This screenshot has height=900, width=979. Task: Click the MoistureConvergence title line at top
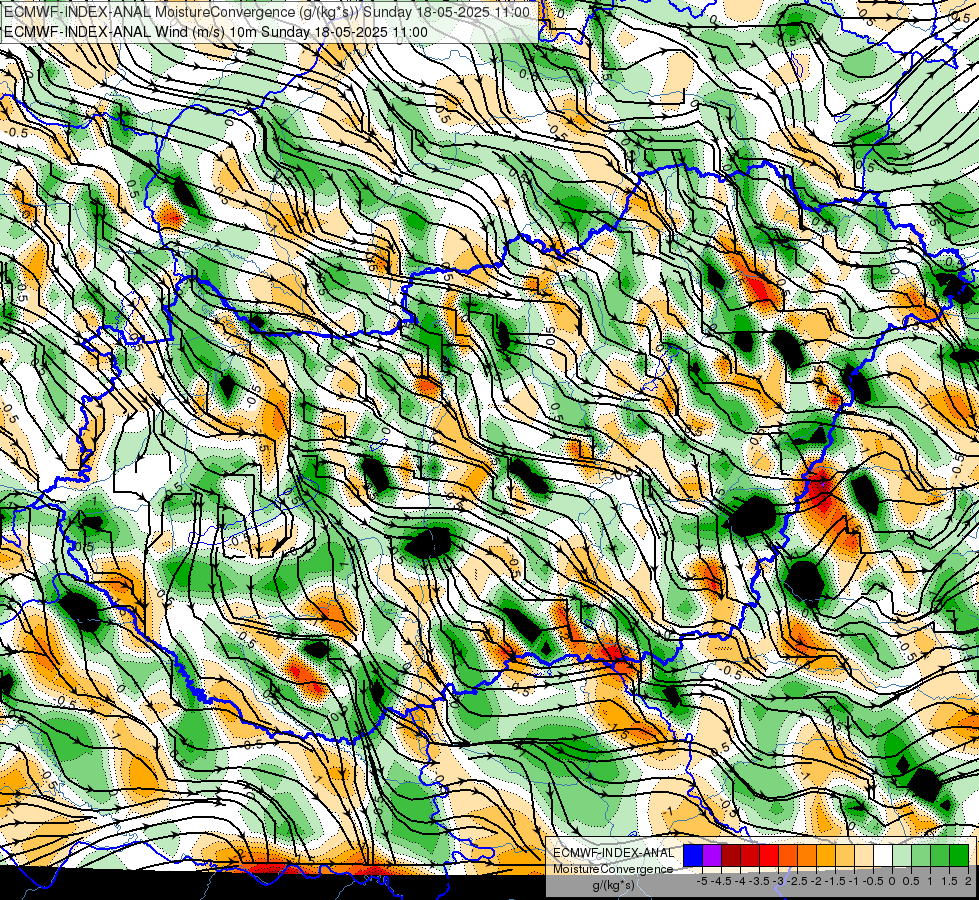(x=267, y=12)
